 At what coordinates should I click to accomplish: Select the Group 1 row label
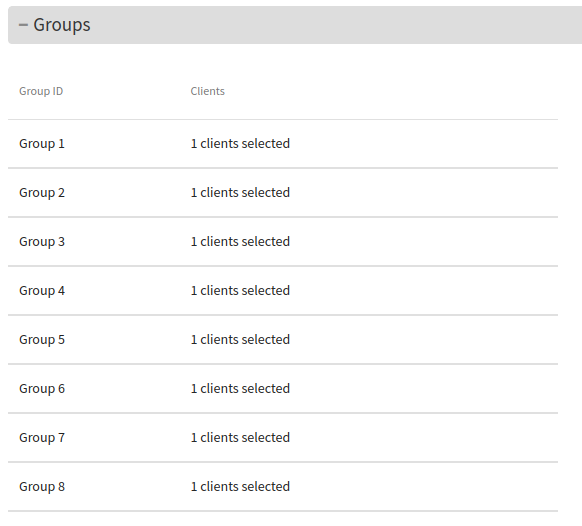click(x=42, y=144)
